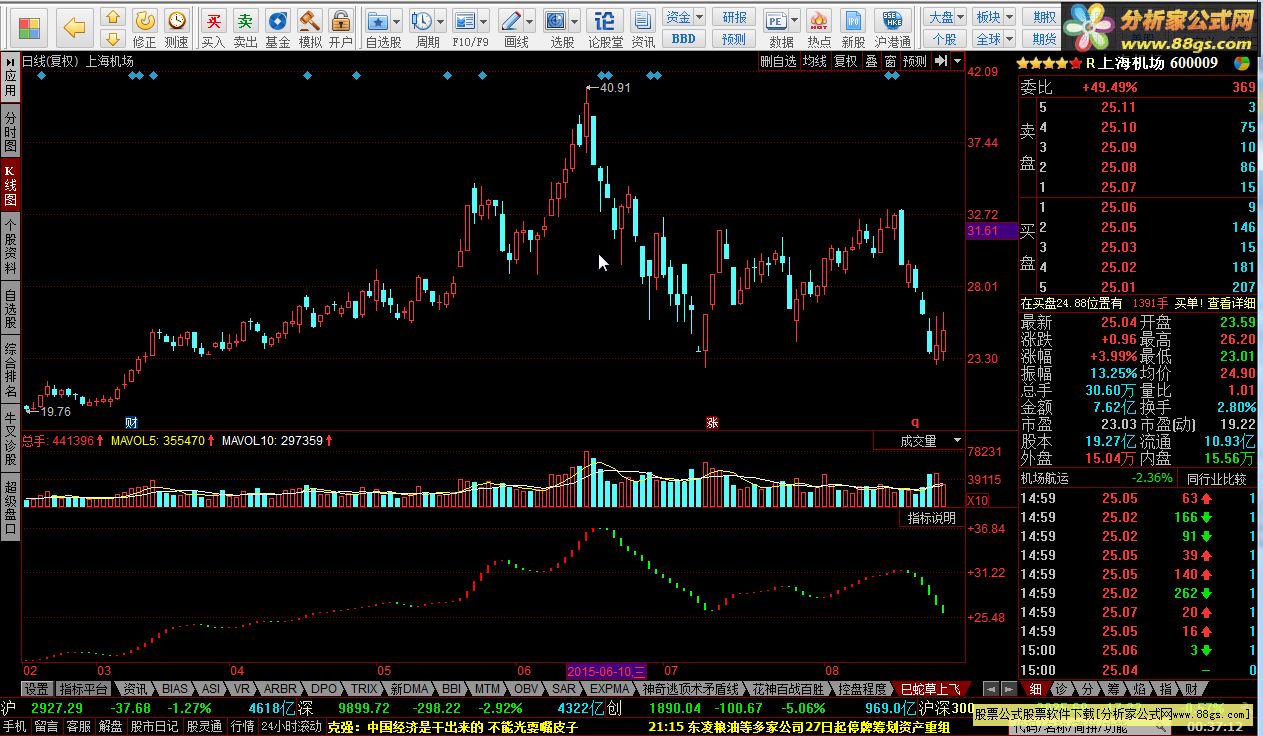This screenshot has width=1263, height=736.
Task: Toggle 均线 moving averages display
Action: [815, 61]
